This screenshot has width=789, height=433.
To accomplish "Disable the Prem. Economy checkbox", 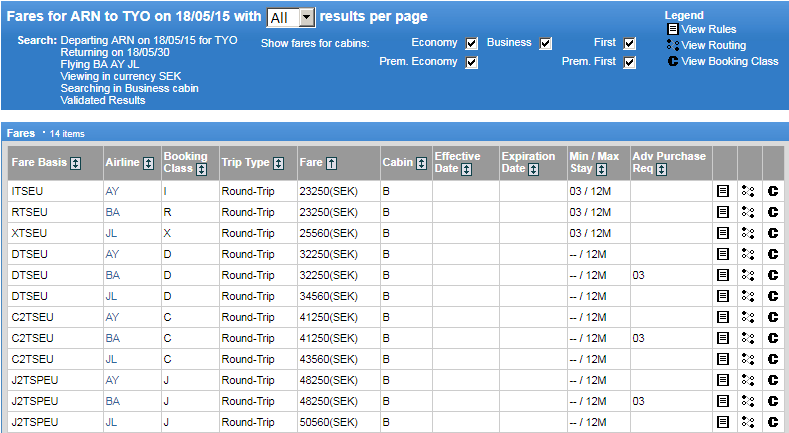I will pyautogui.click(x=472, y=62).
